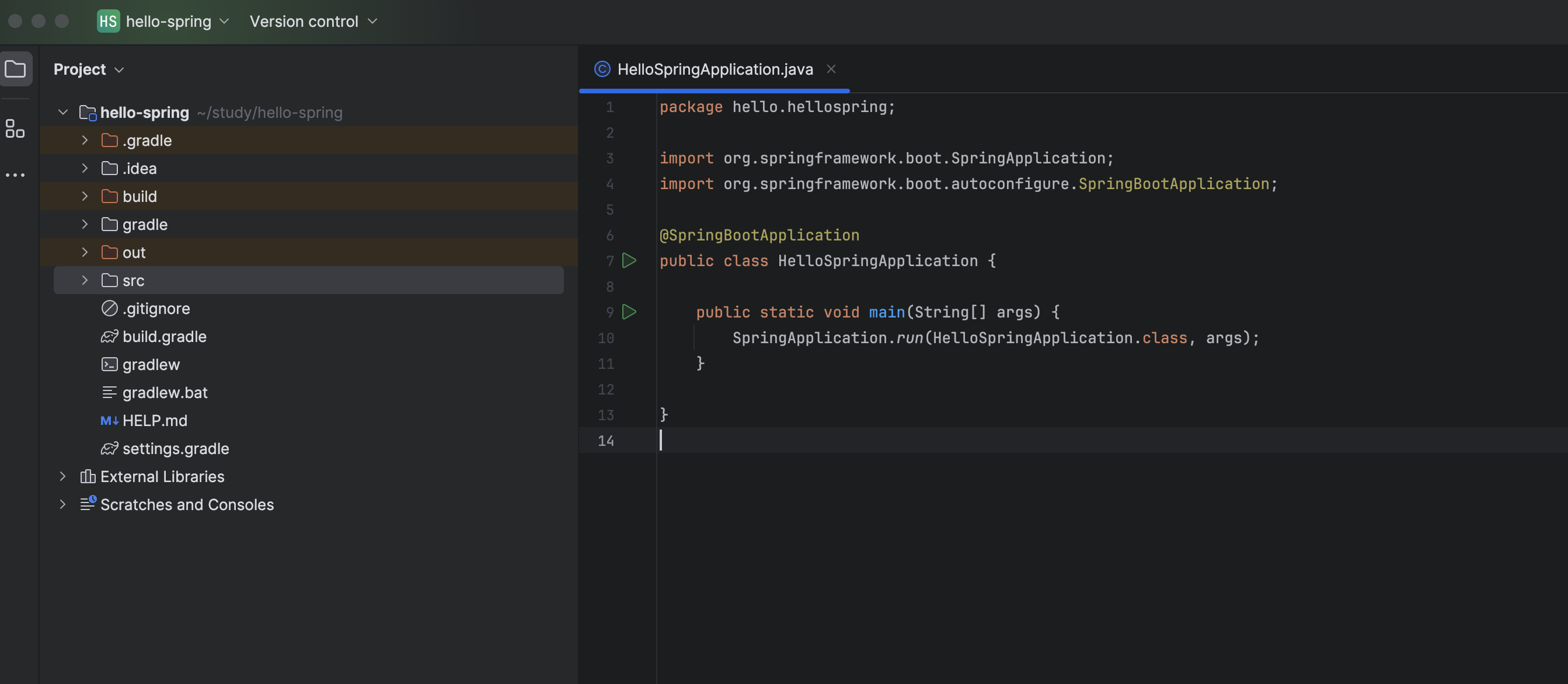Open the hello-spring project switcher dropdown
This screenshot has height=684, width=1568.
click(x=176, y=21)
